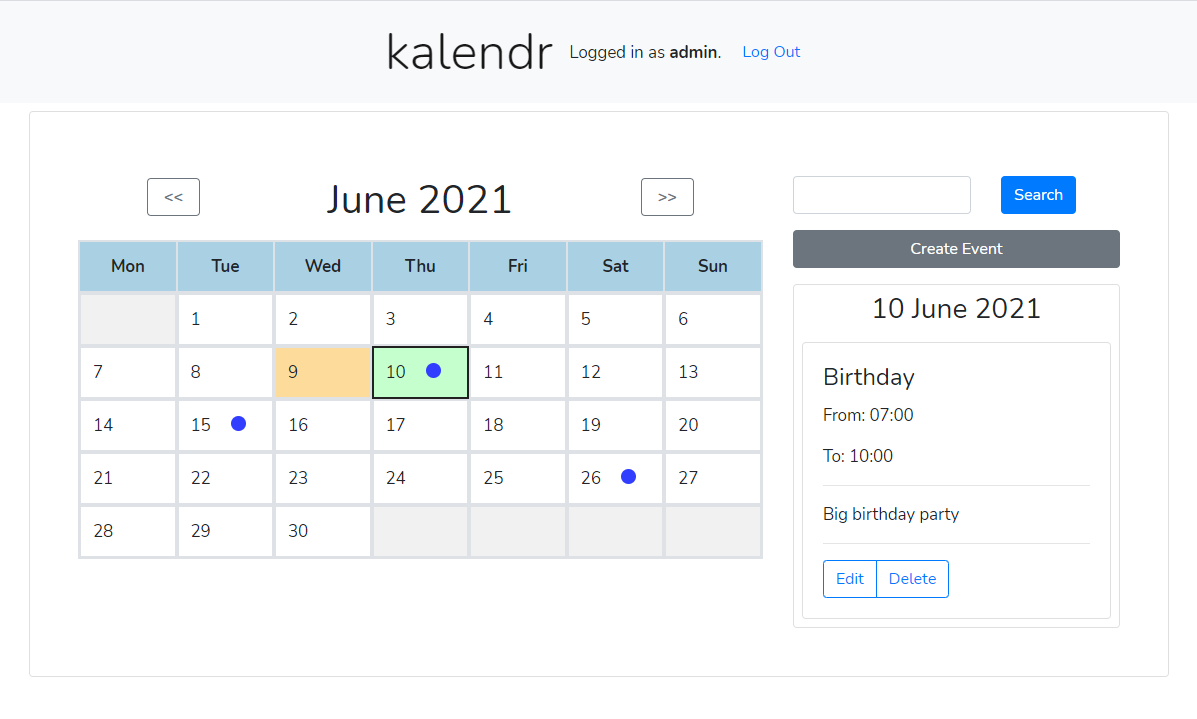The image size is (1197, 719).
Task: Click the event indicator dot on June 26
Action: pos(628,477)
